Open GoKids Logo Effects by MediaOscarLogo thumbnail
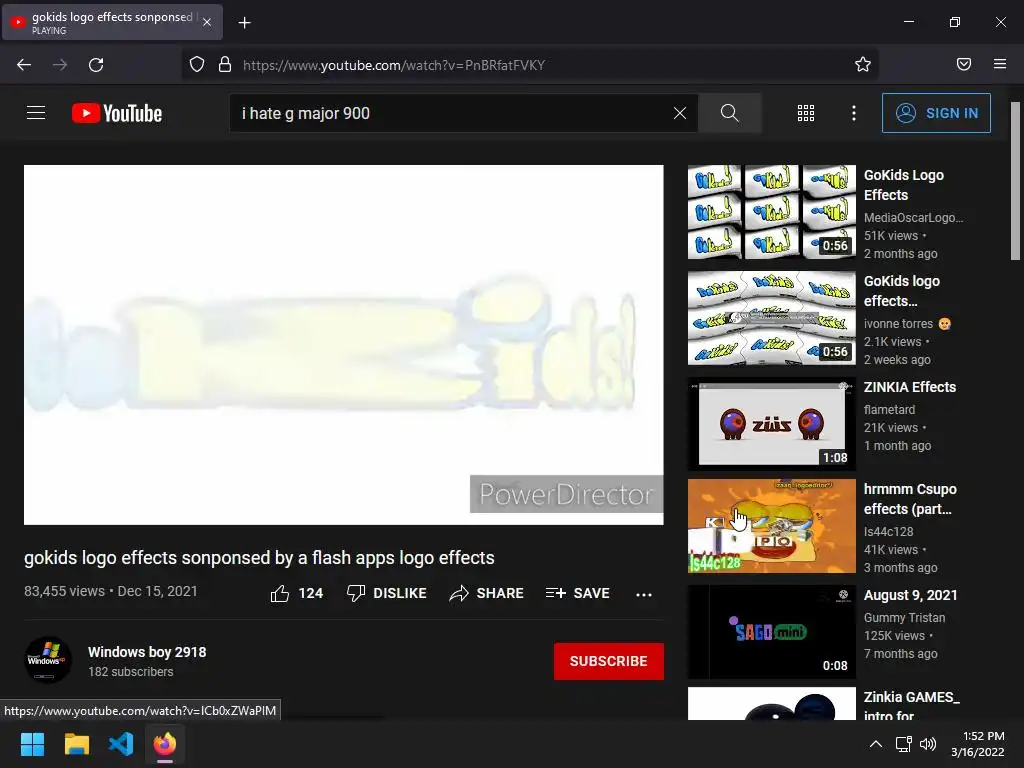 pyautogui.click(x=771, y=212)
